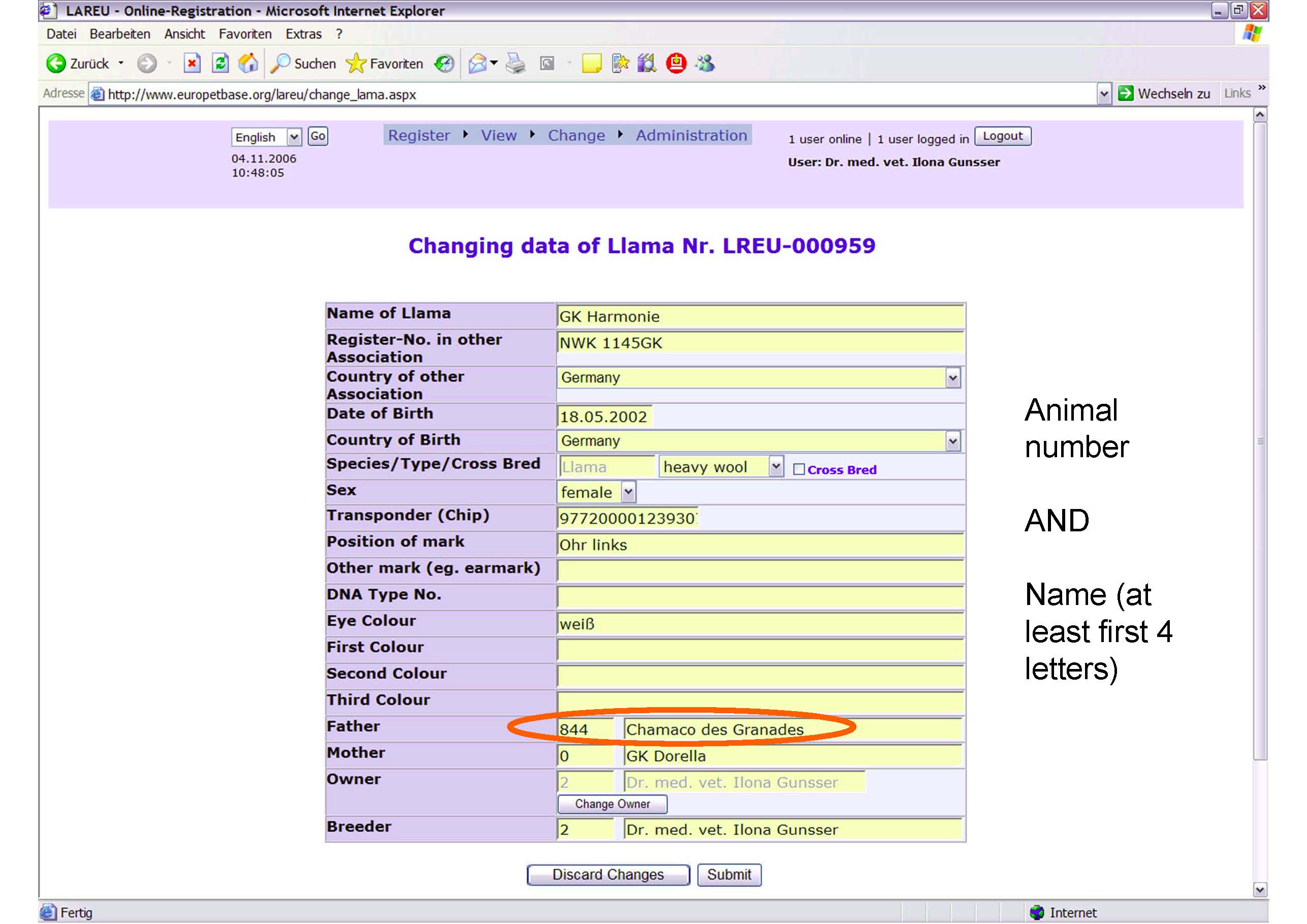Click the books with magnifier research icon

coord(647,63)
